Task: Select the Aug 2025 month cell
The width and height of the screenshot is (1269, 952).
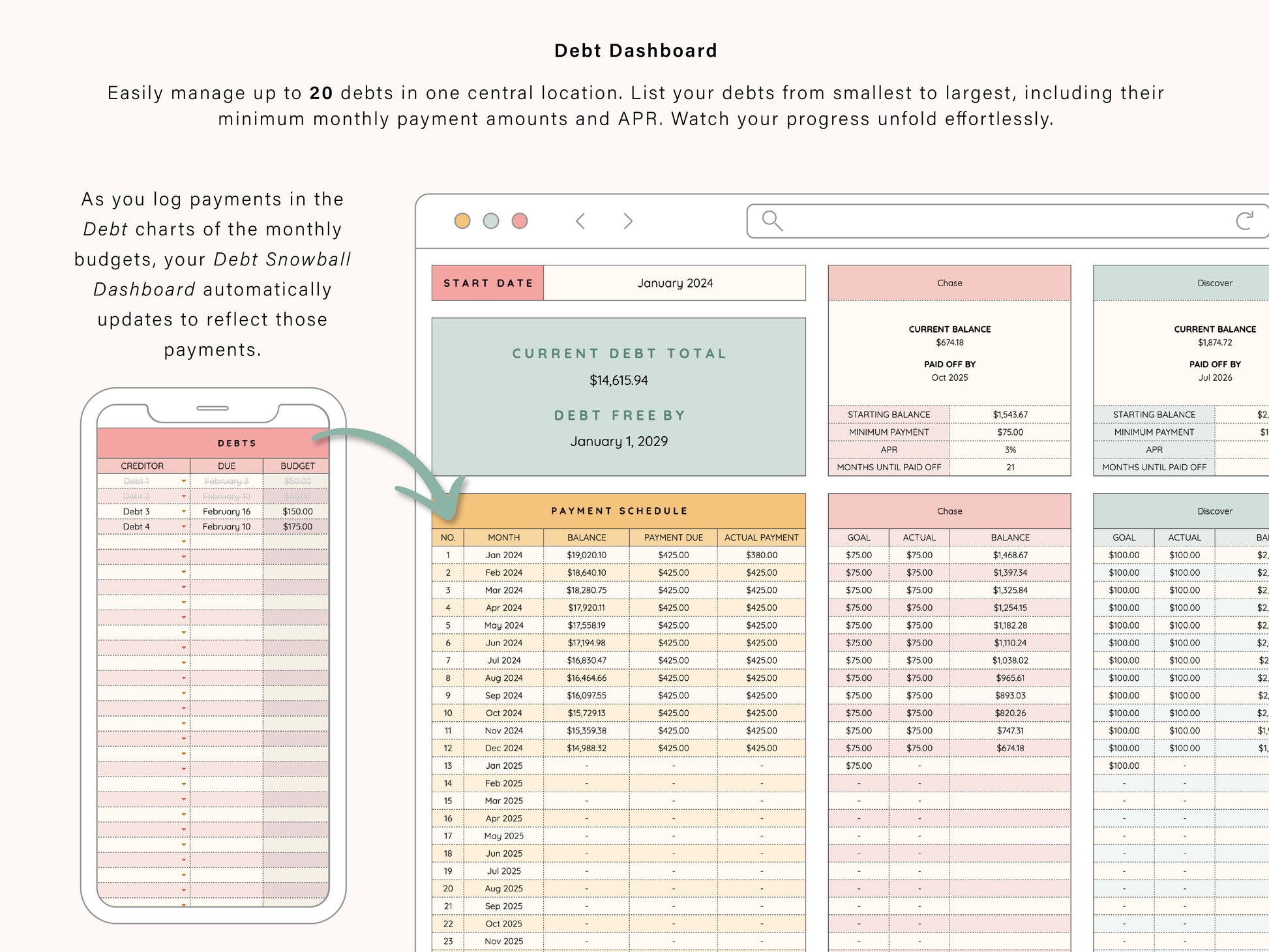Action: [504, 889]
